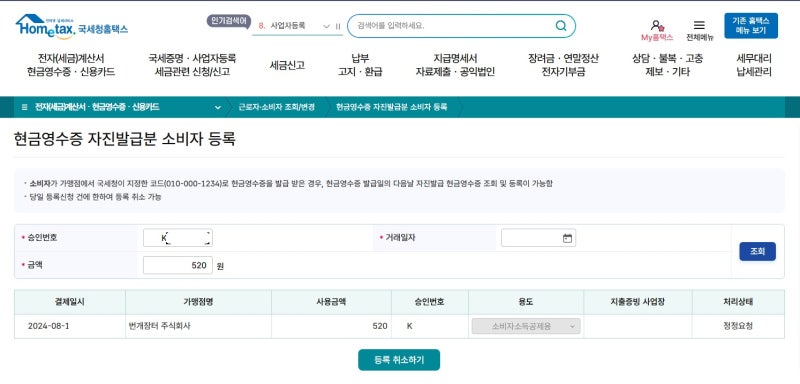
Task: Expand the breadcrumb section chevron
Action: (218, 107)
